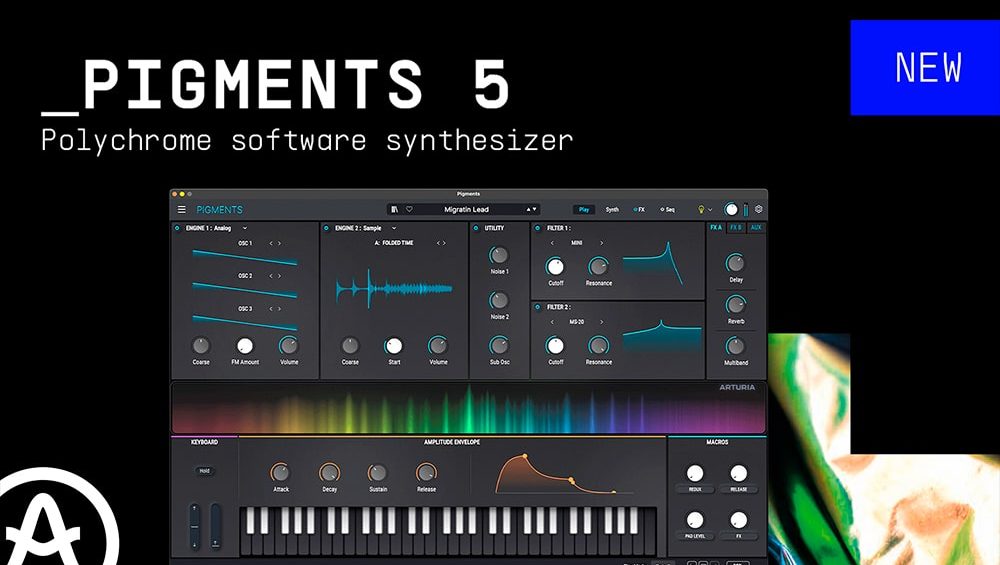The width and height of the screenshot is (1000, 565).
Task: Open Engine 1 Analog type dropdown
Action: click(244, 228)
